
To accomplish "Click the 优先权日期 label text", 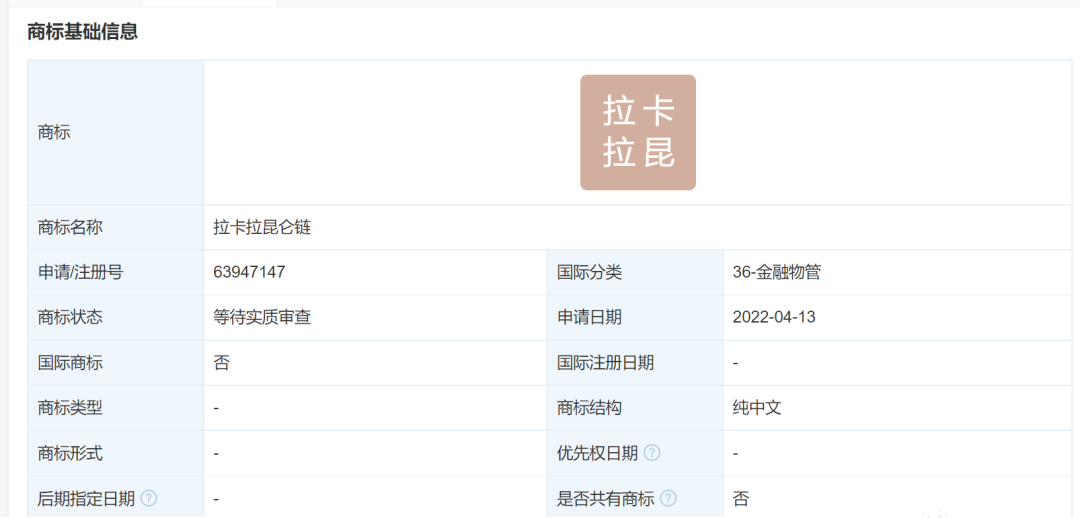I will [x=597, y=453].
